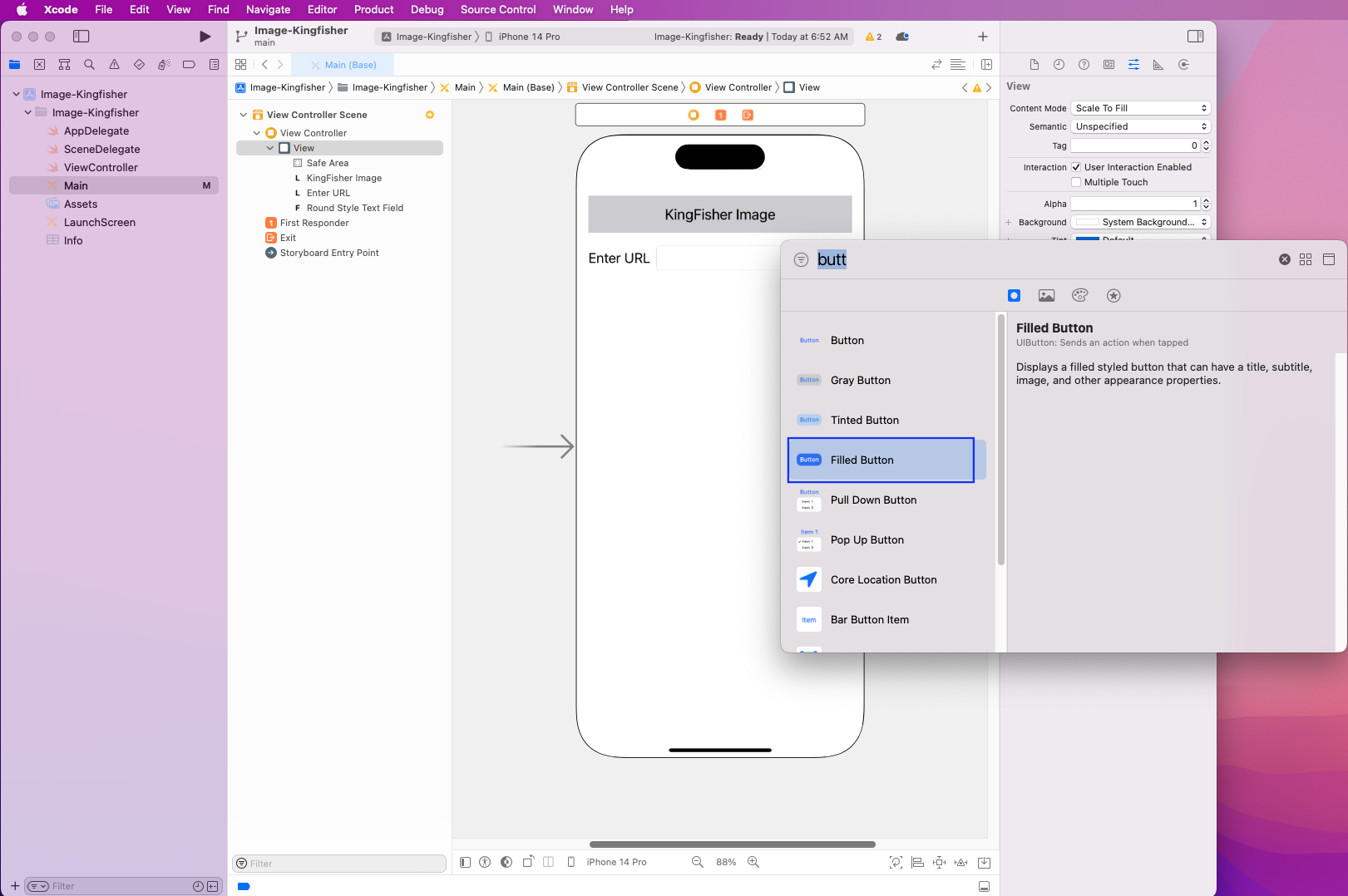Click the Add Editor on Right icon
Image resolution: width=1348 pixels, height=896 pixels.
tap(986, 65)
